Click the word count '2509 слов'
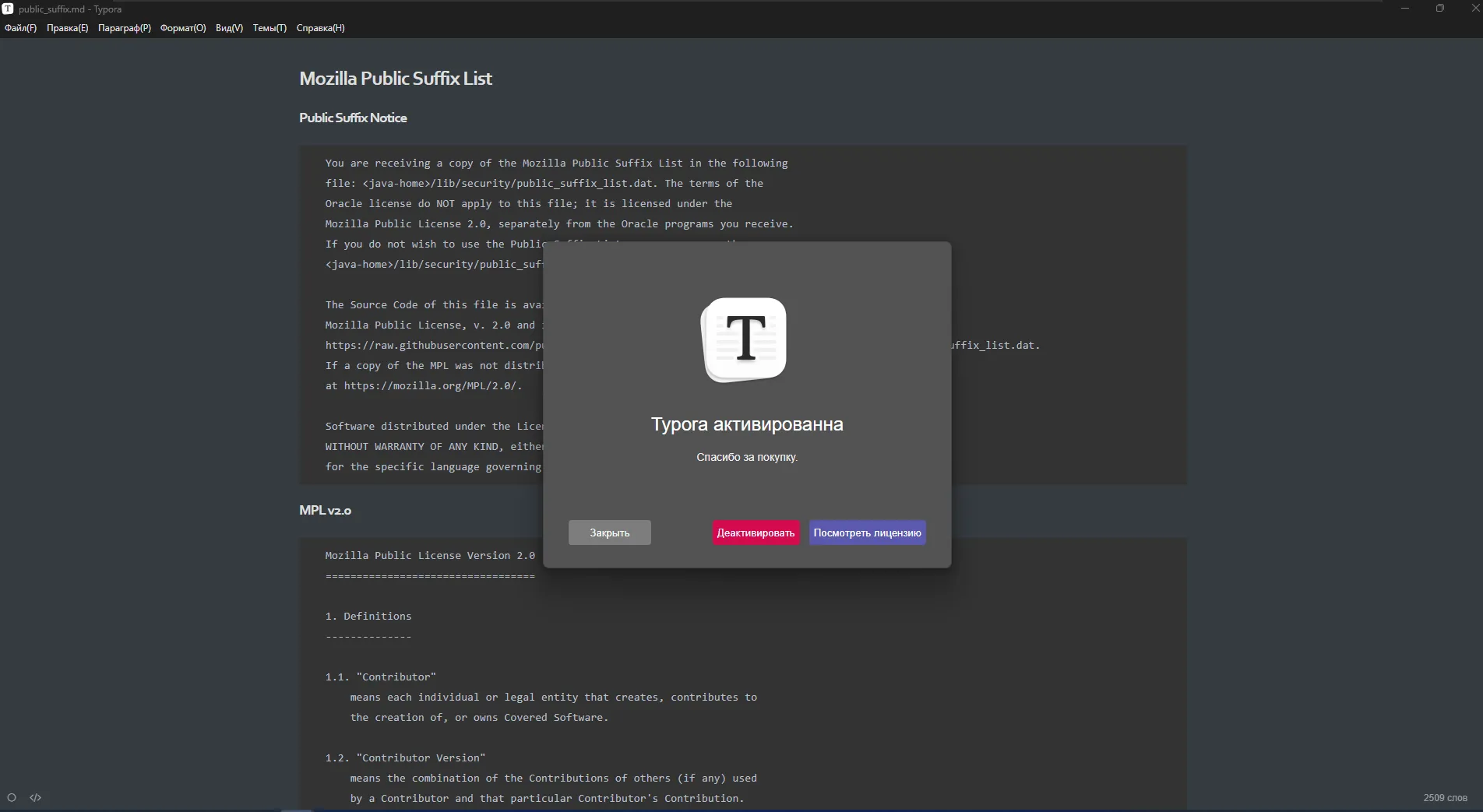The image size is (1483, 812). pyautogui.click(x=1445, y=798)
